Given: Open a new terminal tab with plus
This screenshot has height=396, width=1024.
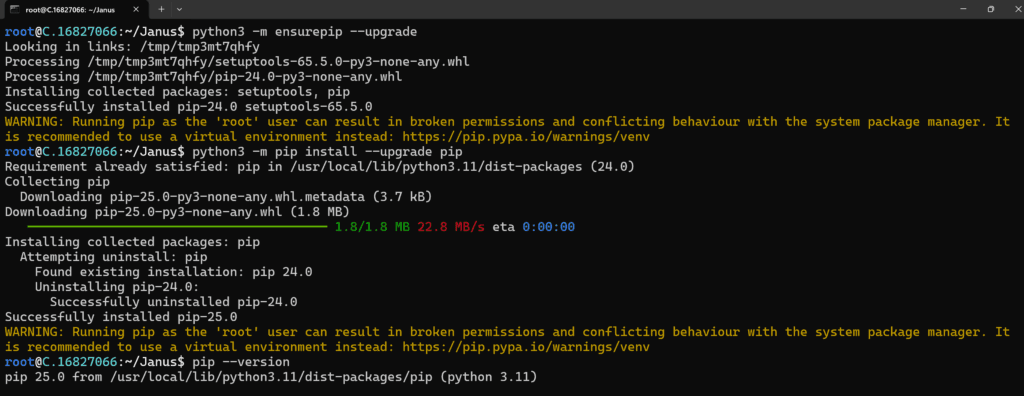Looking at the screenshot, I should pos(161,9).
